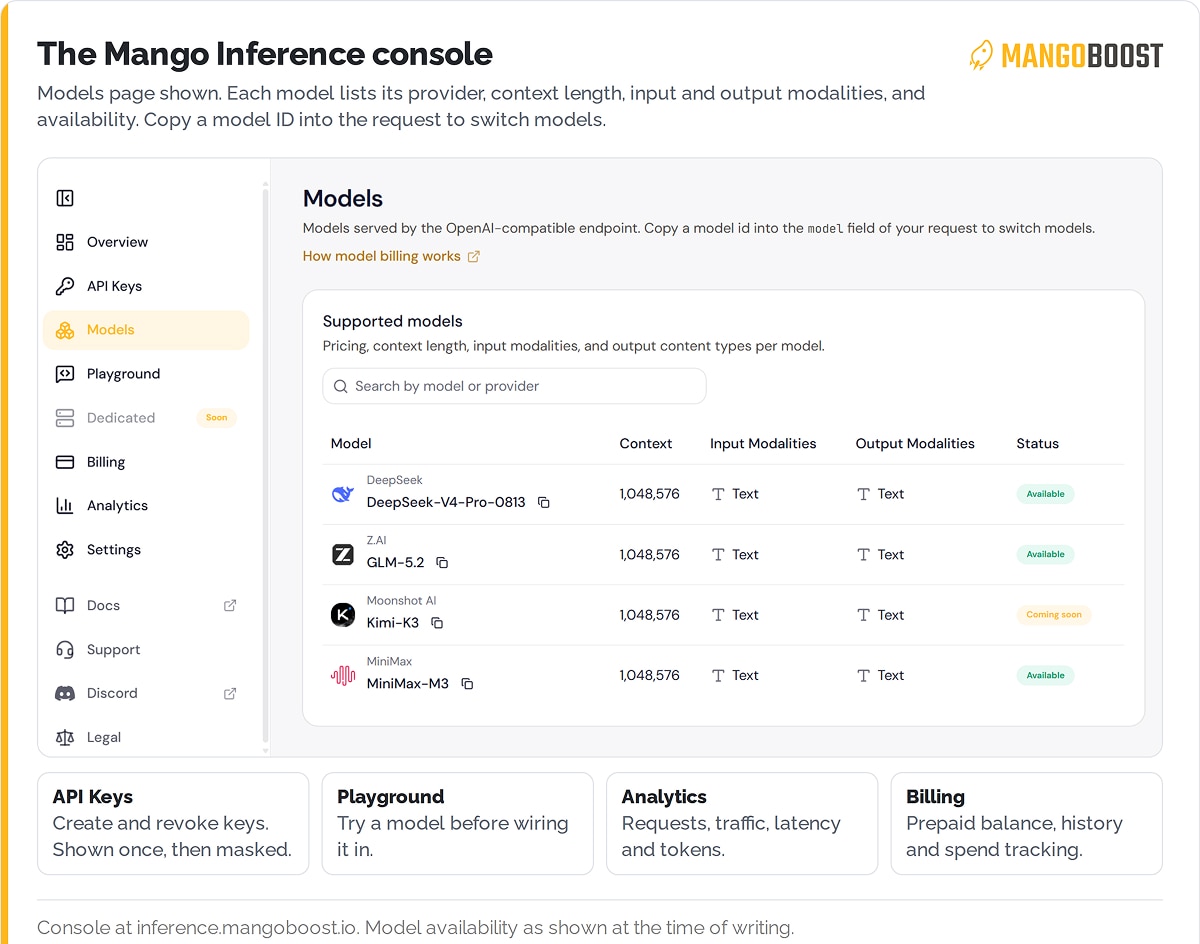
Task: Click the MangoBoost rocket logo
Action: pyautogui.click(x=981, y=55)
